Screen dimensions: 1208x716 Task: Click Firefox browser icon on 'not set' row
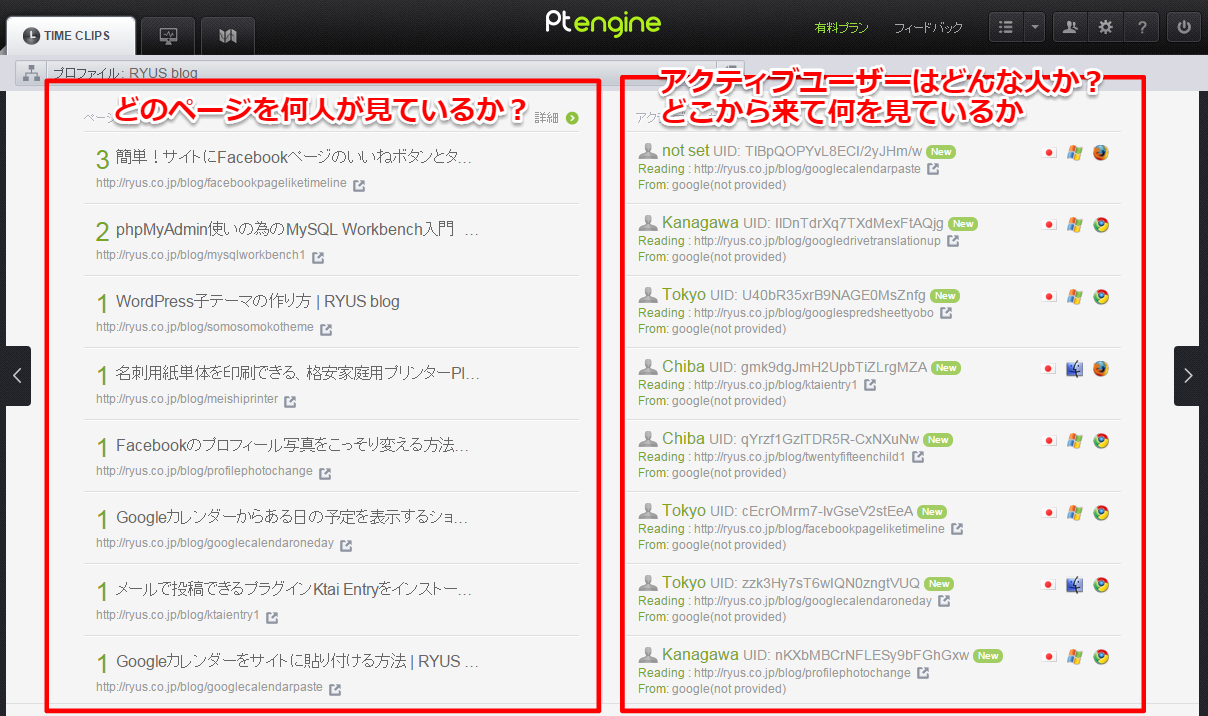[x=1101, y=153]
